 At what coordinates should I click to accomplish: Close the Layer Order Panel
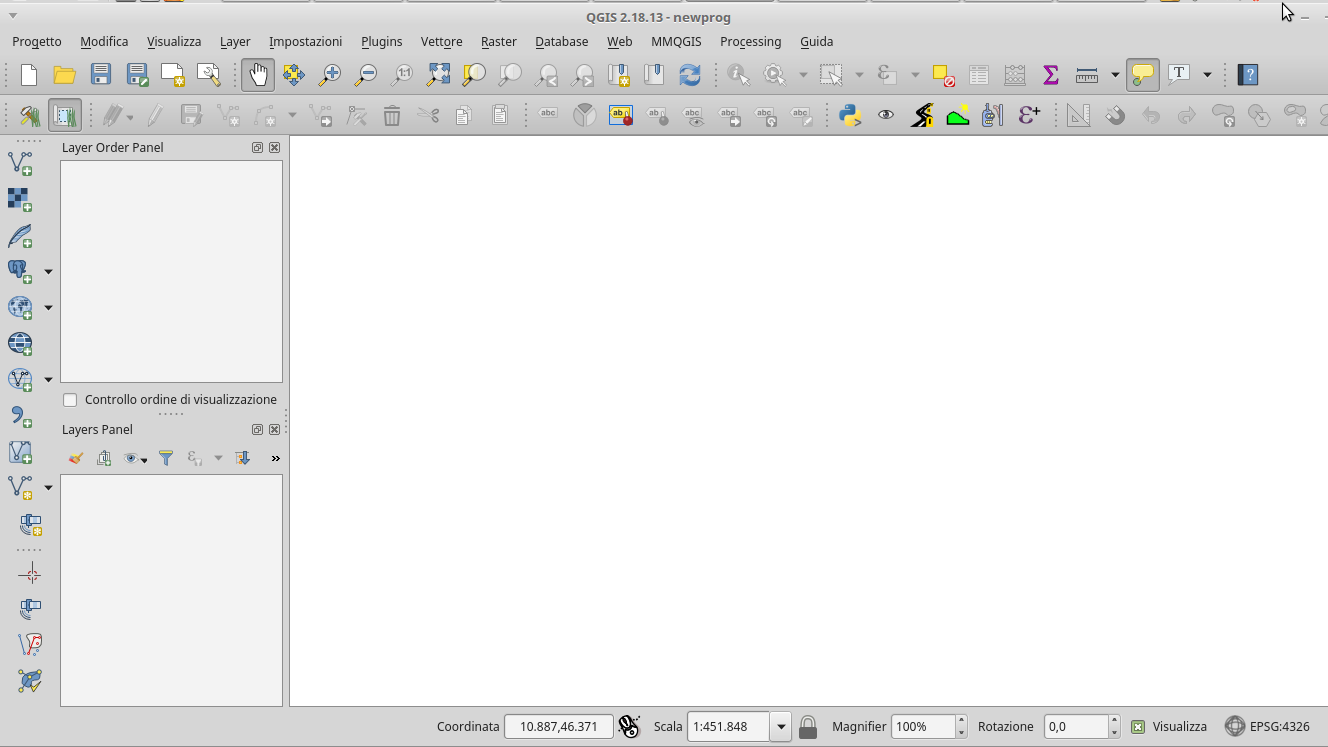click(x=274, y=148)
